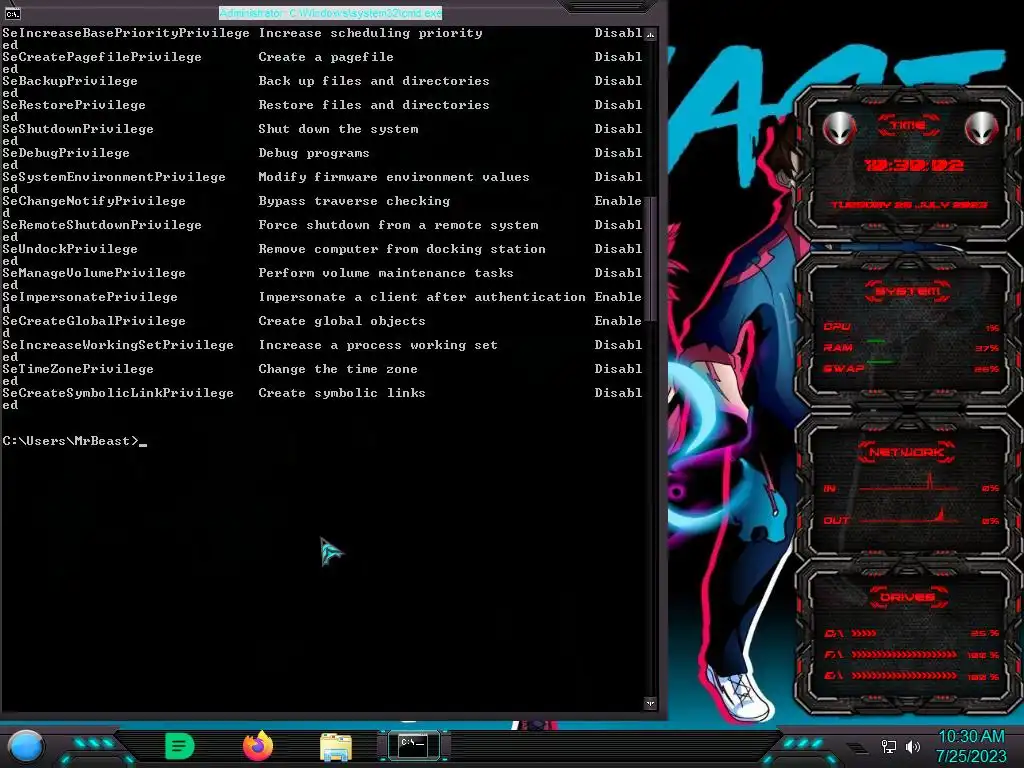This screenshot has width=1024, height=768.
Task: Open the taskbar clock showing 10:30 AM
Action: [971, 746]
